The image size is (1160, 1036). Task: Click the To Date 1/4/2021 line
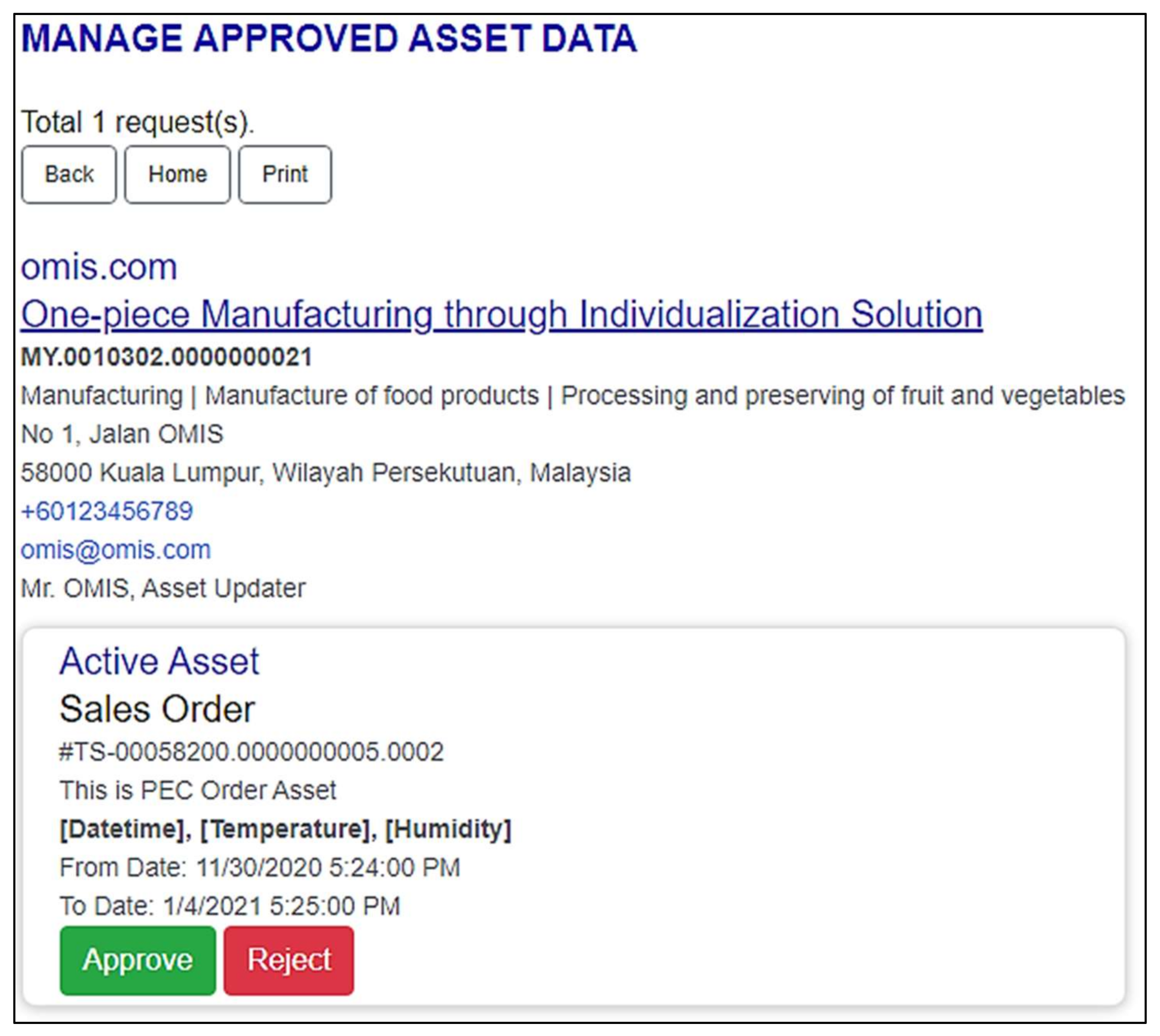pyautogui.click(x=230, y=906)
